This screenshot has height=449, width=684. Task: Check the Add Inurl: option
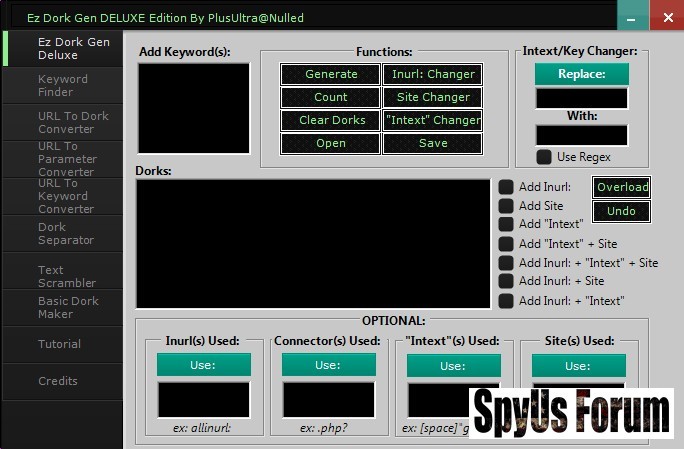[507, 187]
